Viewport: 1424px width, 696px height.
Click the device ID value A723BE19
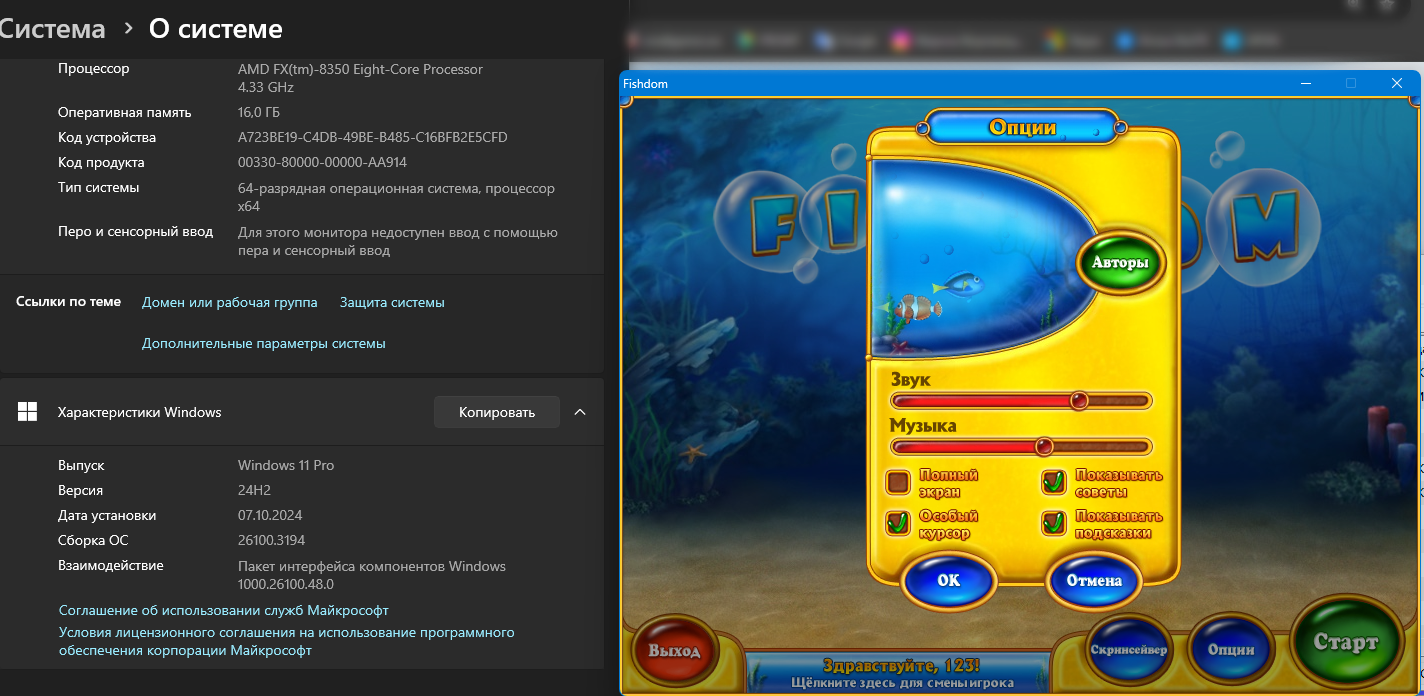(x=373, y=137)
